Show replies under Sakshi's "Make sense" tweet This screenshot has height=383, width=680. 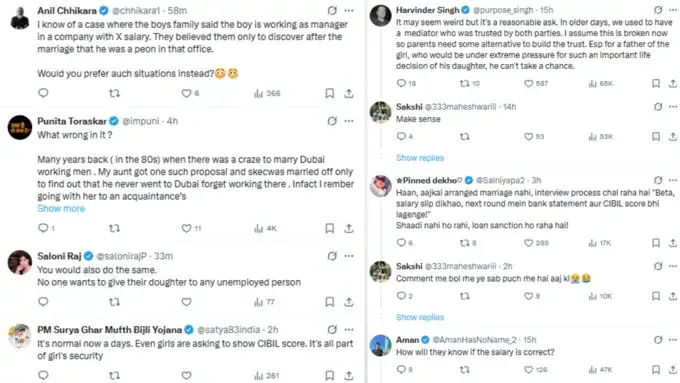420,158
